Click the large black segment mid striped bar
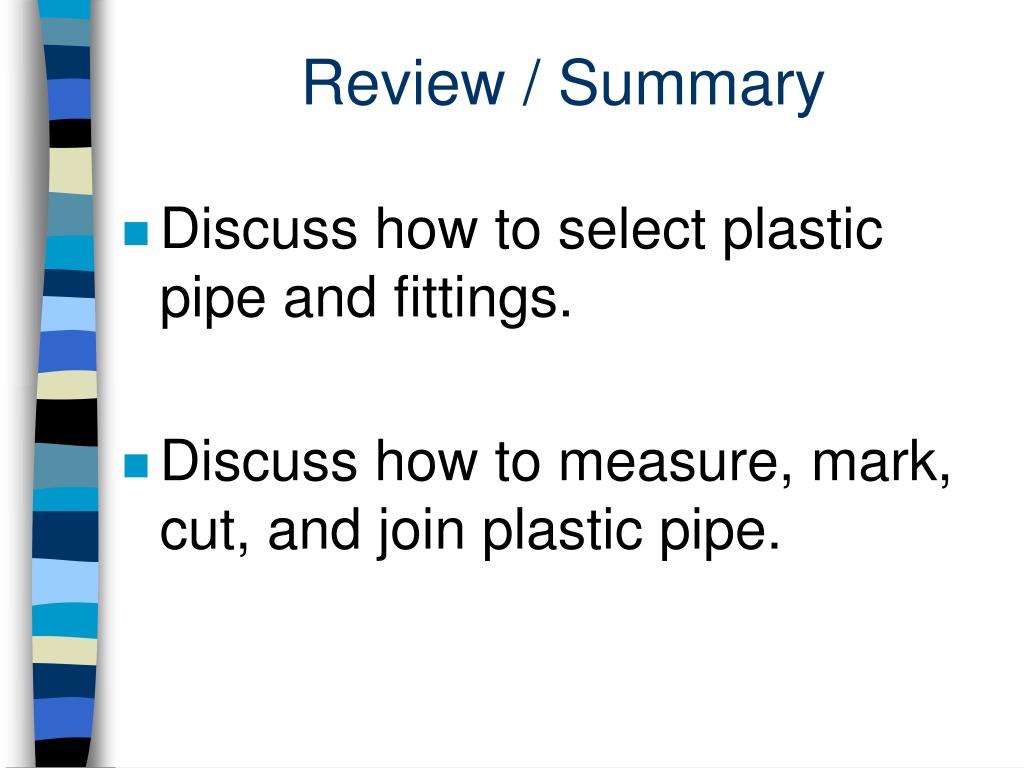This screenshot has width=1024, height=768. tap(66, 422)
